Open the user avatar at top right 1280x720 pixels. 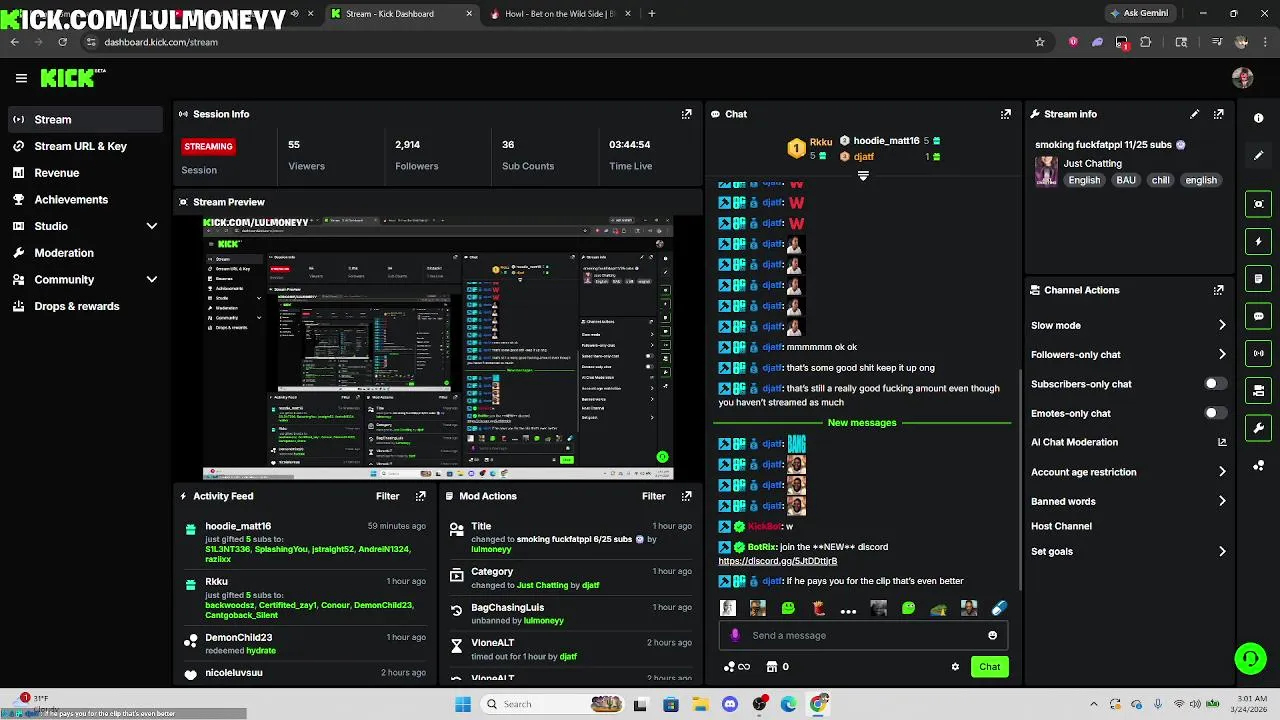(x=1242, y=78)
